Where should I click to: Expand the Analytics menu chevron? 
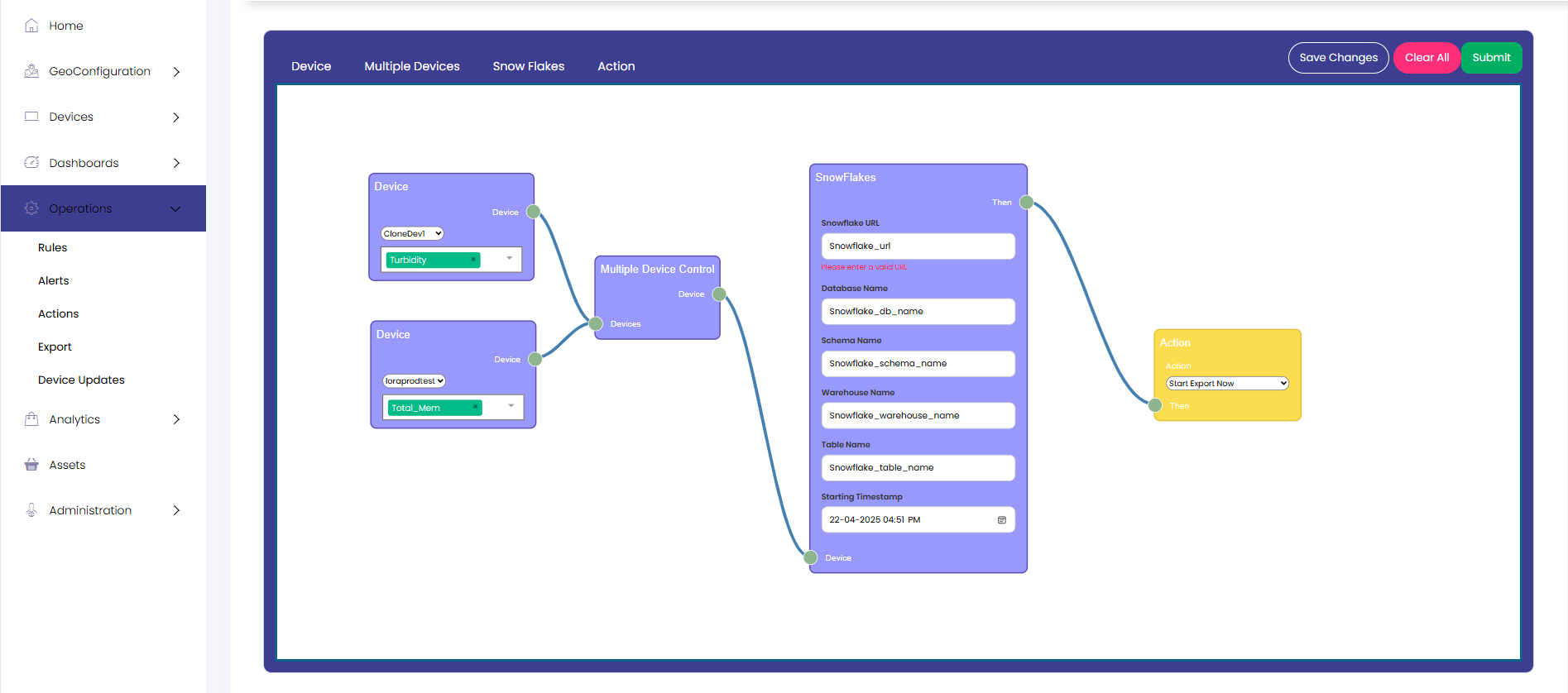(176, 419)
